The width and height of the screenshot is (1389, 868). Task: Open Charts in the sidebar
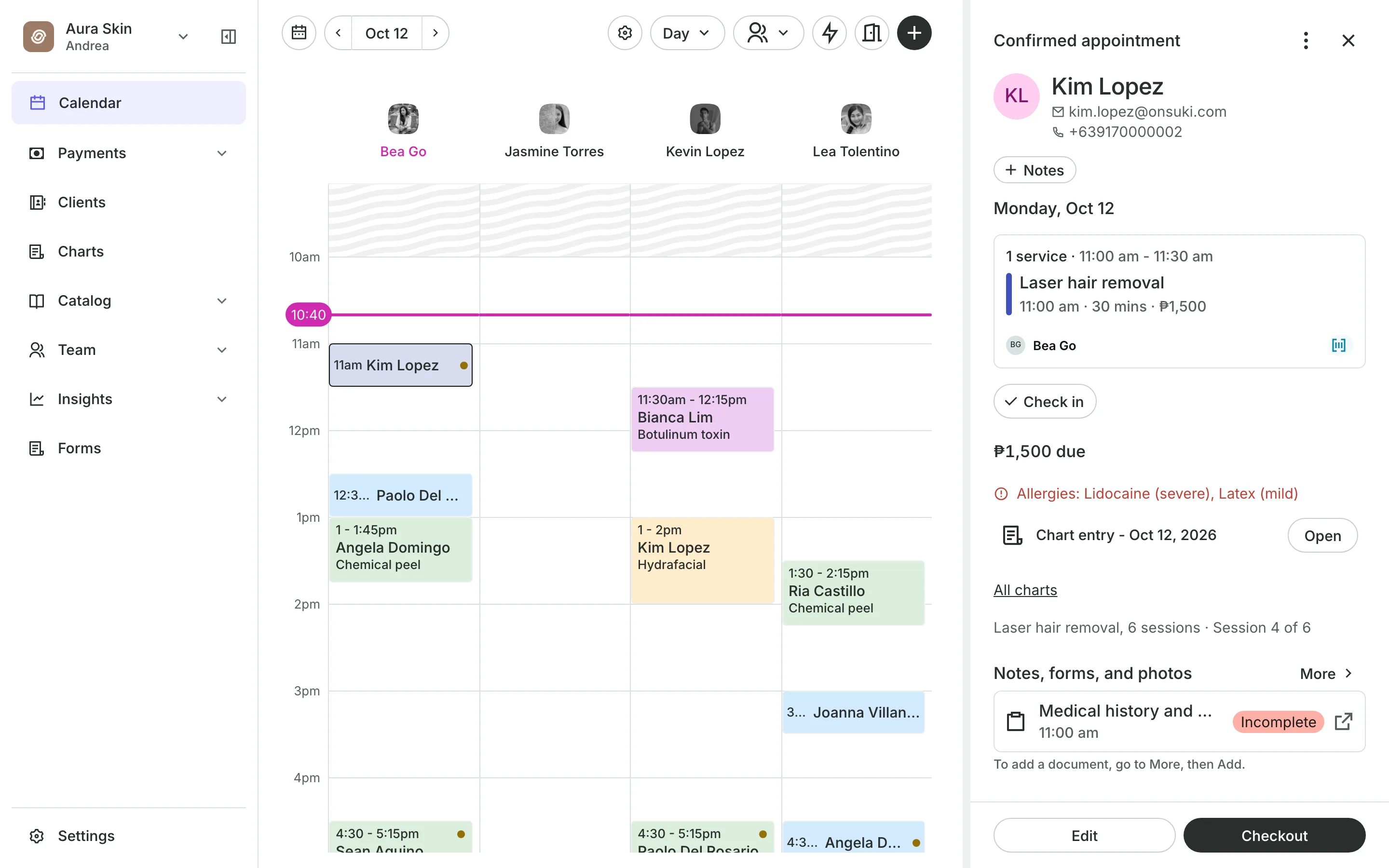pyautogui.click(x=129, y=251)
